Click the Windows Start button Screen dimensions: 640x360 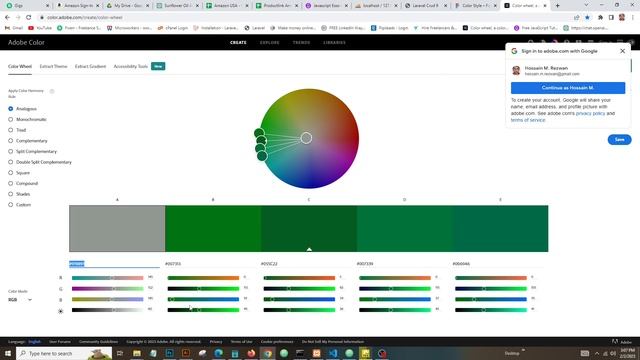click(x=7, y=353)
